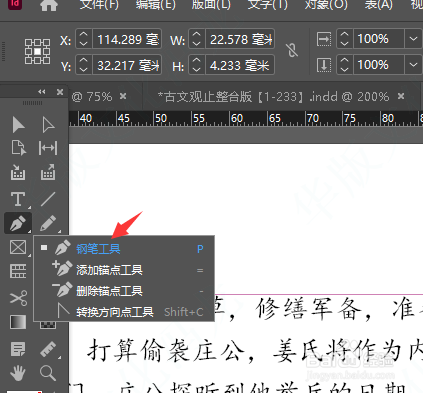Click the X position value field
Viewport: 423px width, 393px height.
point(127,39)
